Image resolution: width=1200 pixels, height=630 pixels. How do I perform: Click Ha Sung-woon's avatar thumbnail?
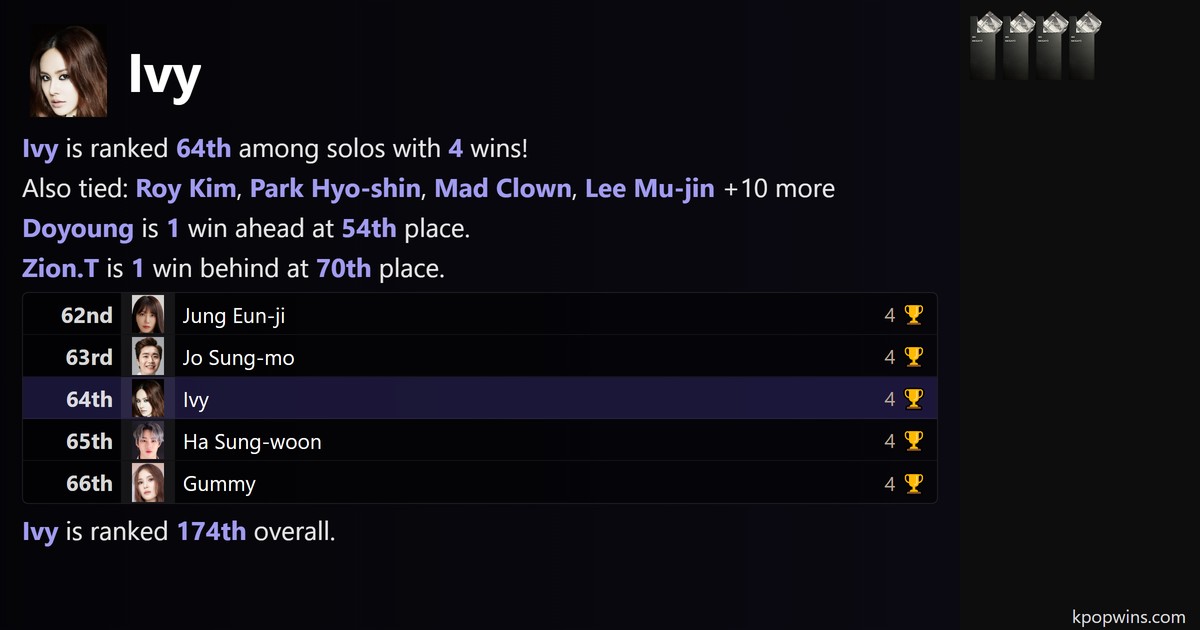point(148,441)
